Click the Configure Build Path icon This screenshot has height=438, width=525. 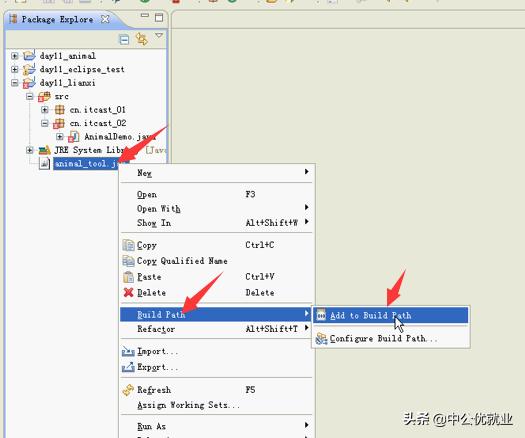[x=321, y=339]
